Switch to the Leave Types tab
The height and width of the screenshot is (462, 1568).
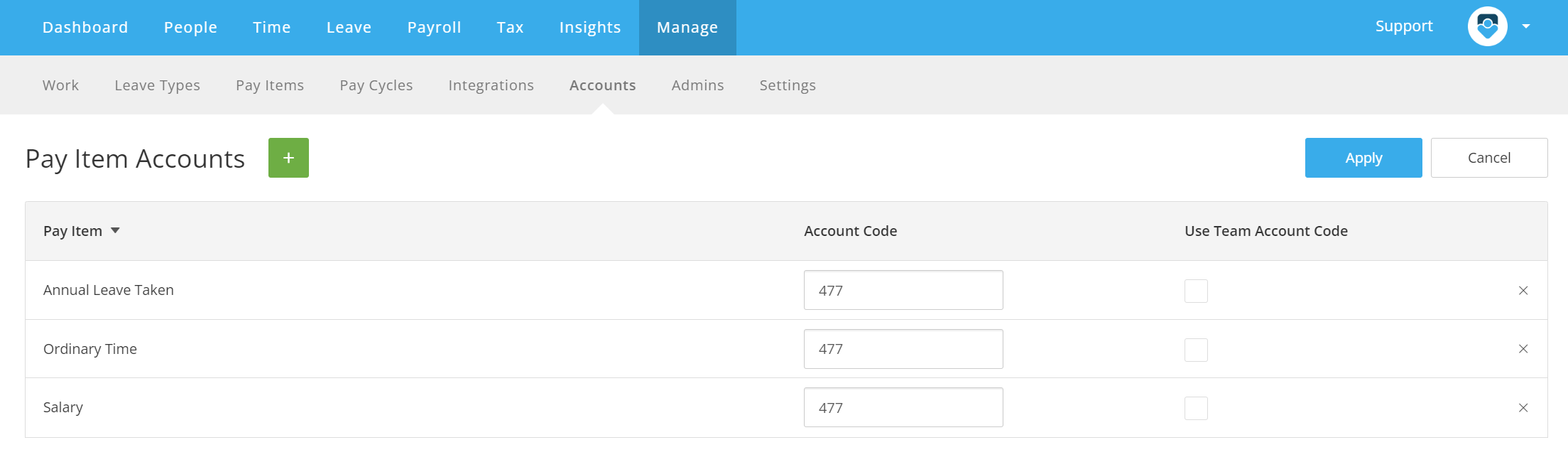(157, 85)
